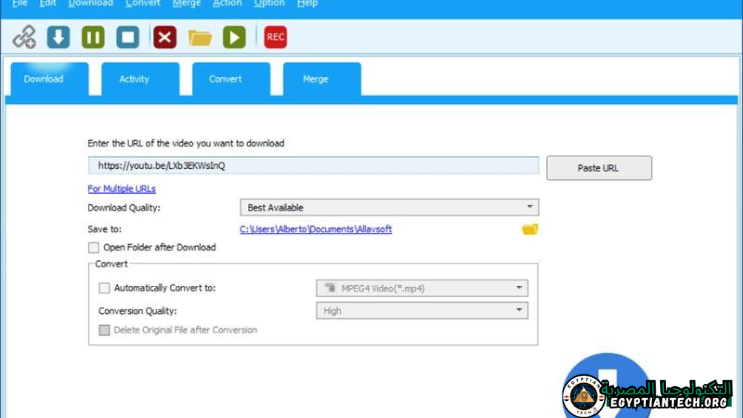This screenshot has height=418, width=743.
Task: Open the save path Allavsoft folder link
Action: click(316, 229)
